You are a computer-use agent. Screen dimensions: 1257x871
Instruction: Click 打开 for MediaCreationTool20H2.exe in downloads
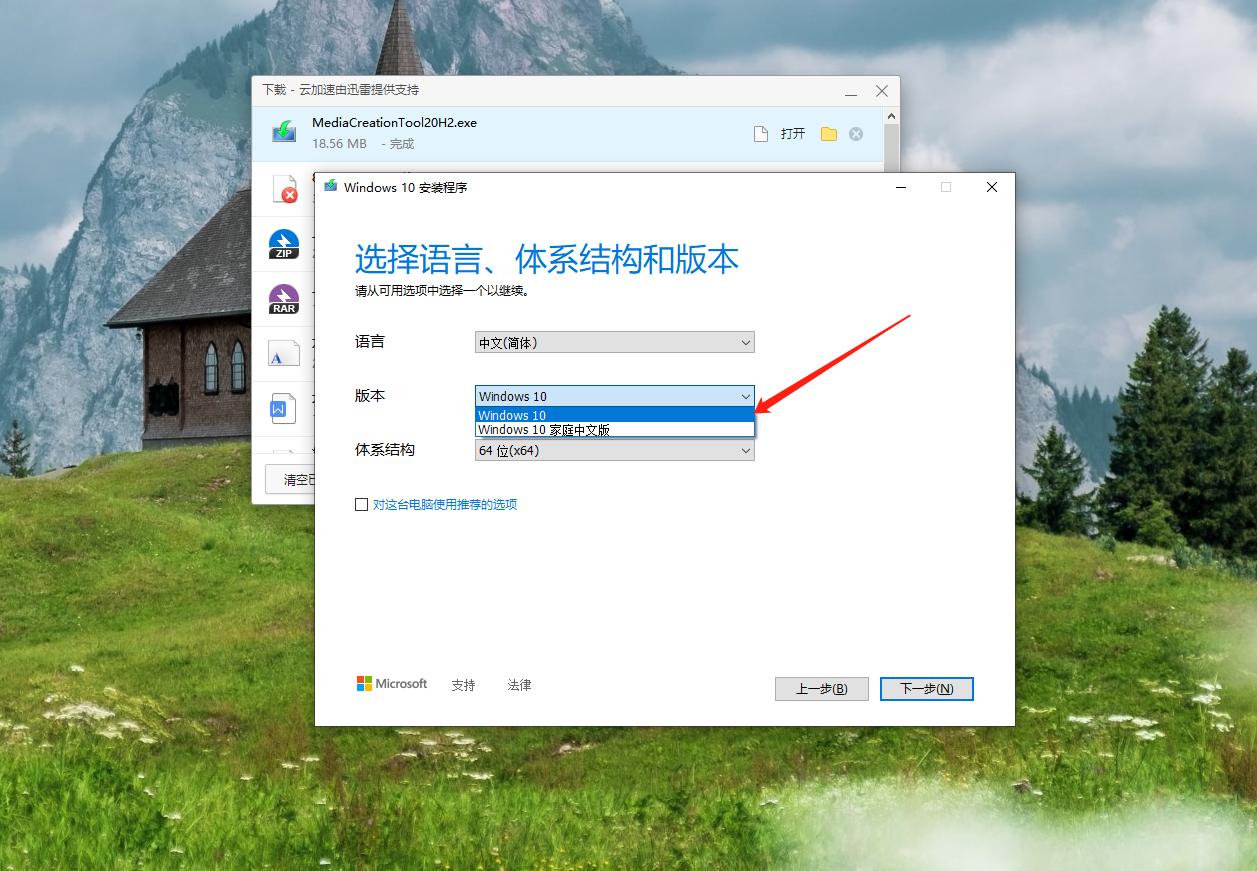(x=793, y=134)
